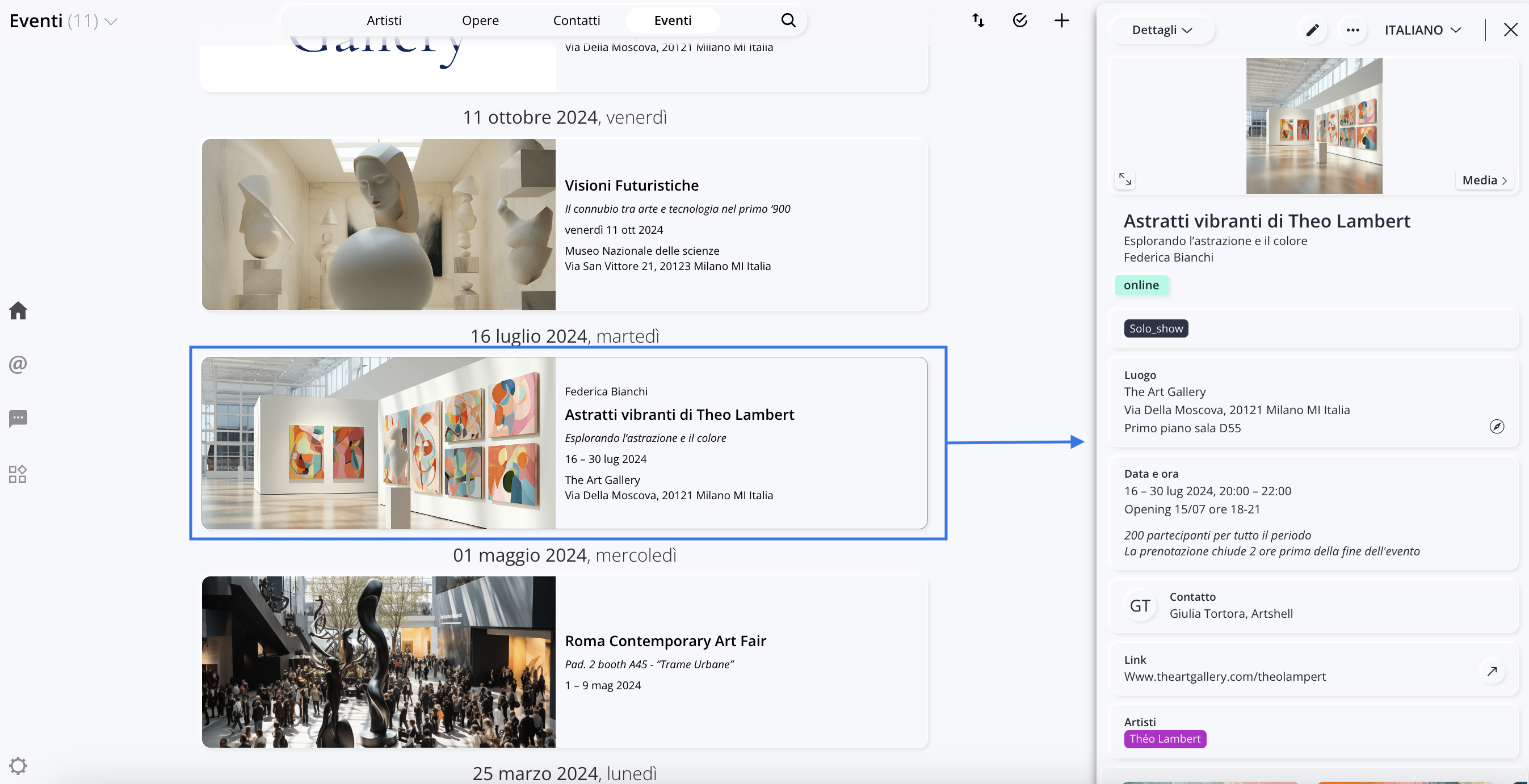Click The Art Gallery under Luogo
Image resolution: width=1529 pixels, height=784 pixels.
point(1165,391)
